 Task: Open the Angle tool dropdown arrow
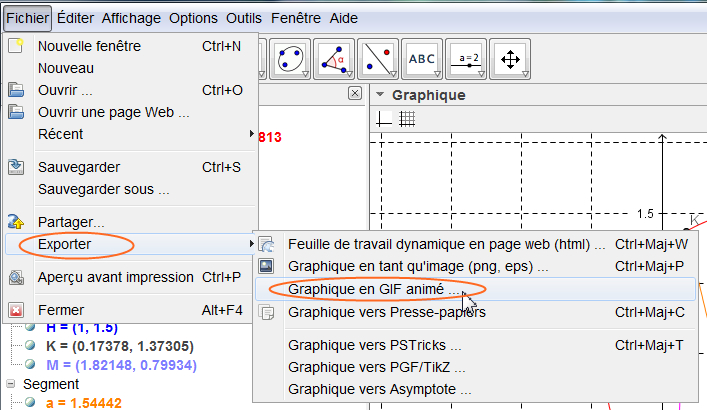click(x=349, y=74)
